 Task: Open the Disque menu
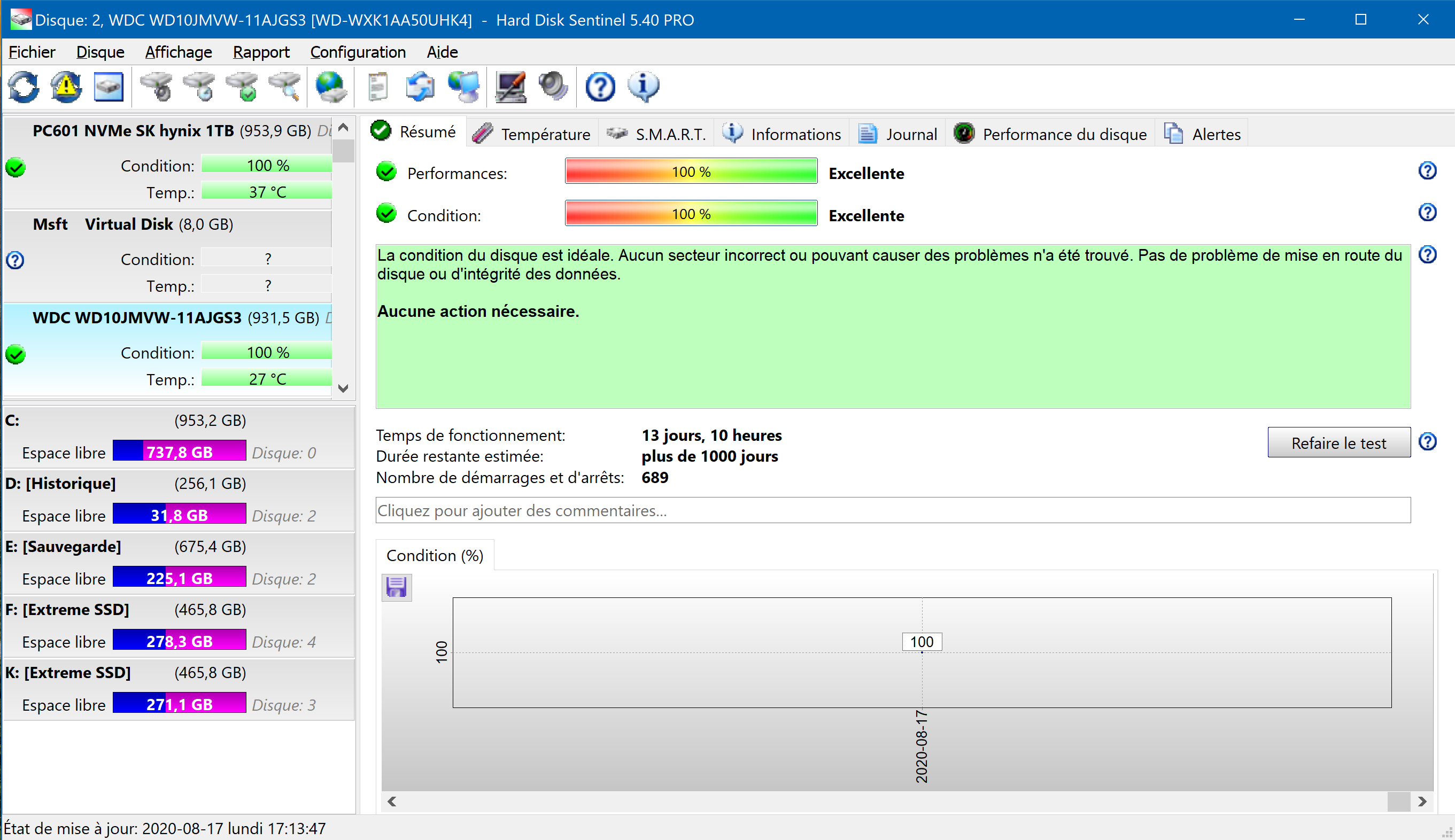[100, 52]
